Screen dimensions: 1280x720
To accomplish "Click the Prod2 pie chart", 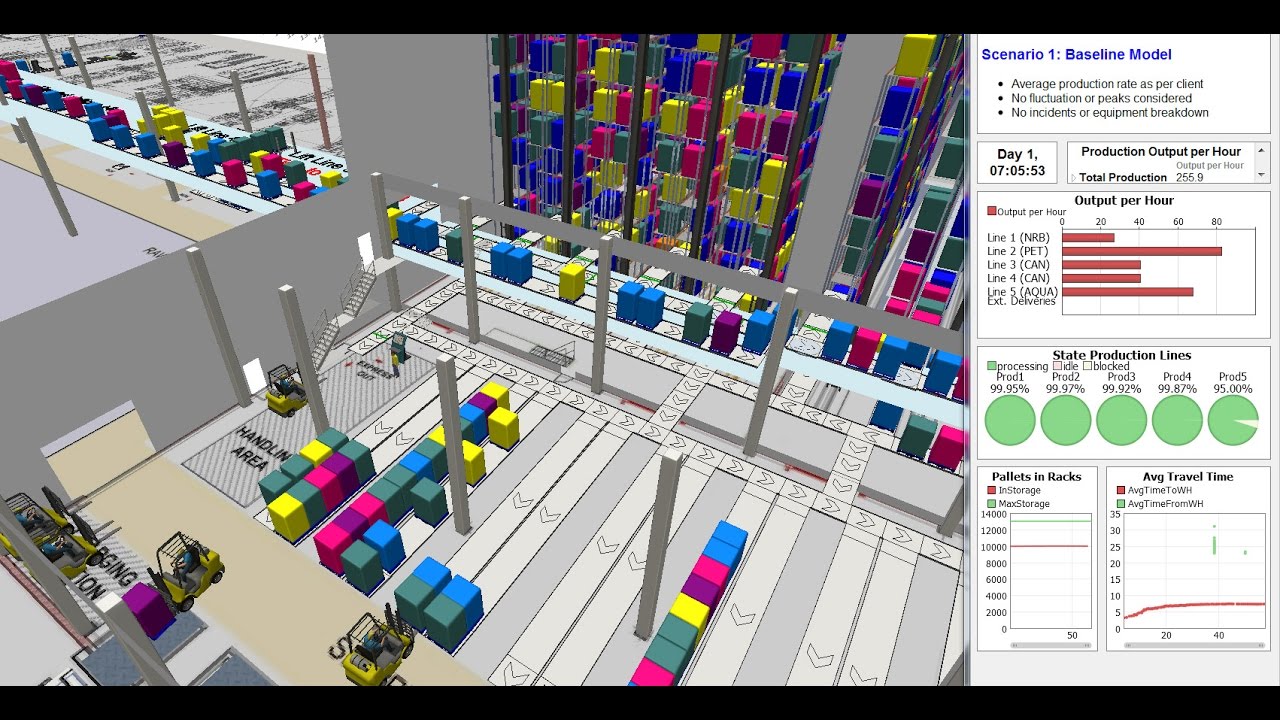I will pyautogui.click(x=1066, y=420).
